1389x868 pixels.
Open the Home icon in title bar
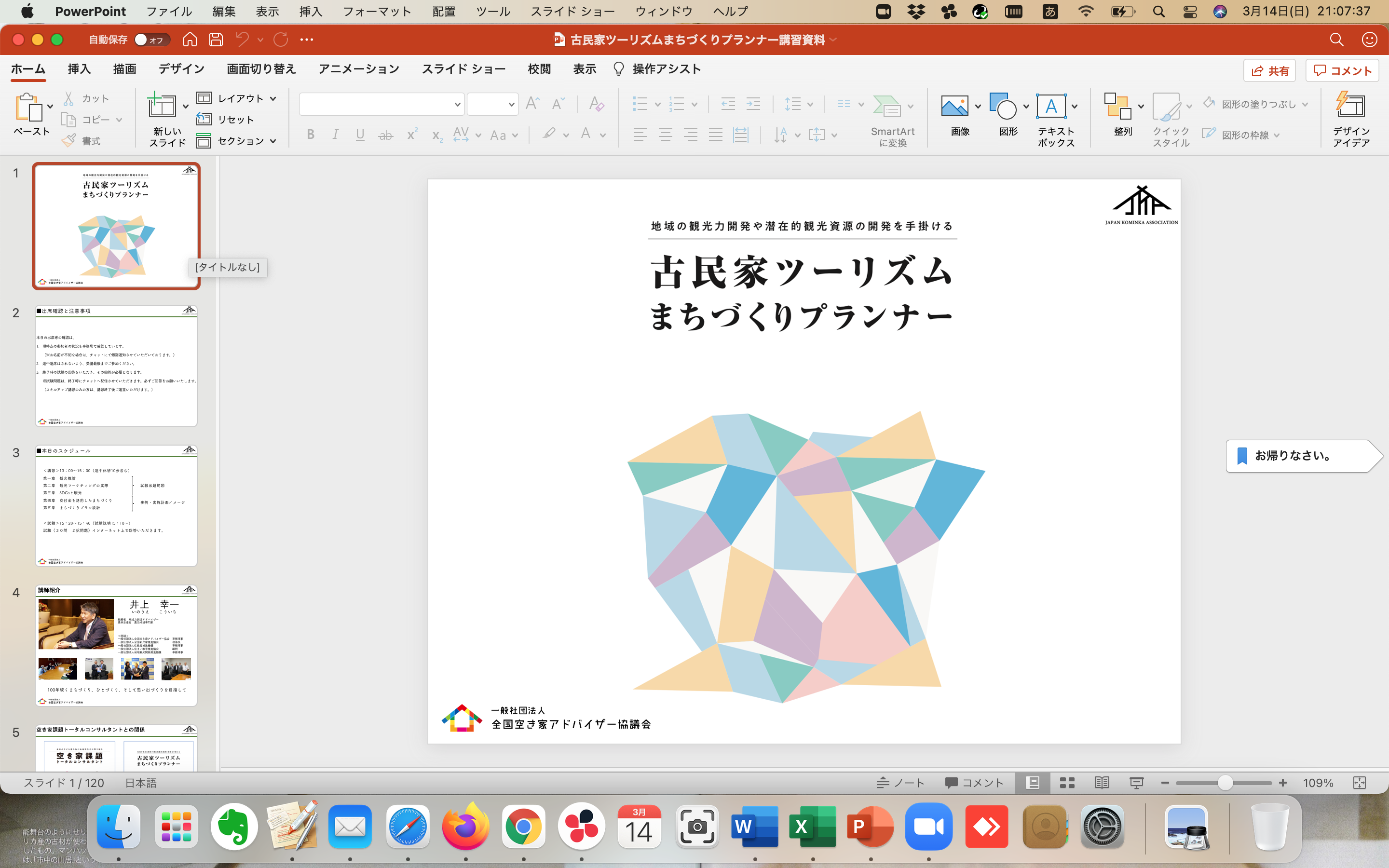click(190, 40)
